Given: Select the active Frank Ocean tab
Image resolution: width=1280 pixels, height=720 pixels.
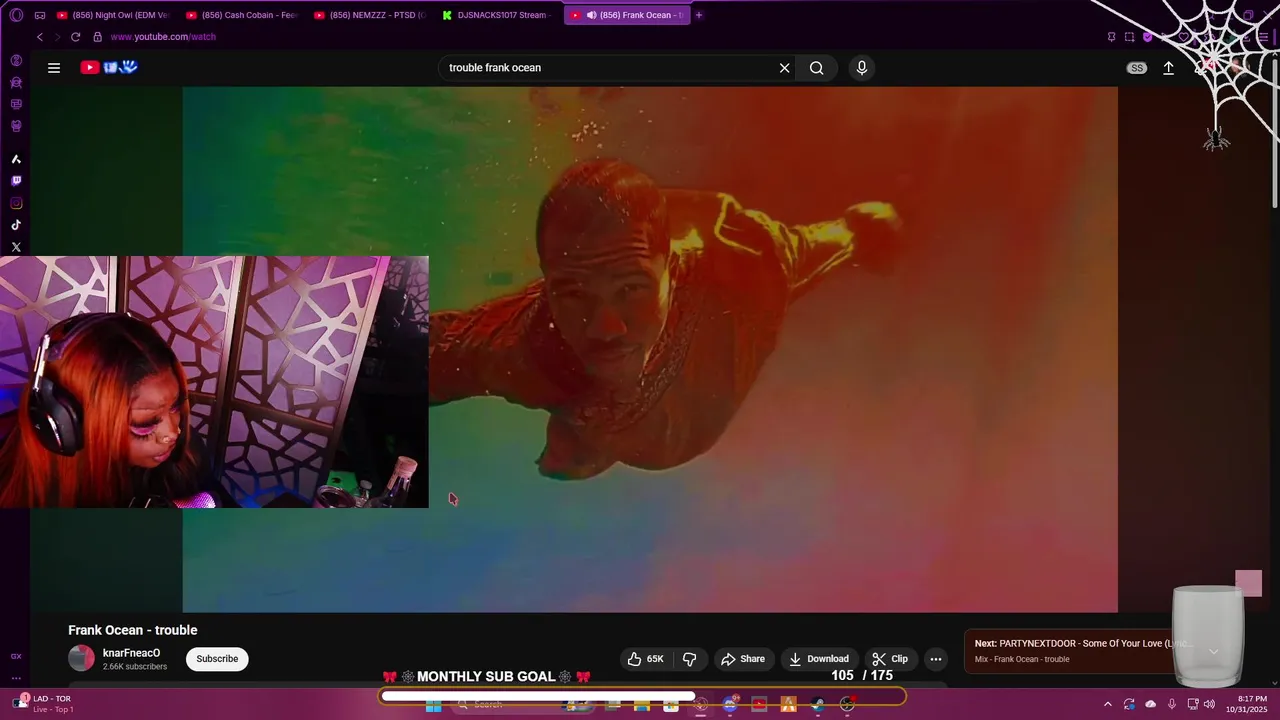Looking at the screenshot, I should [627, 15].
